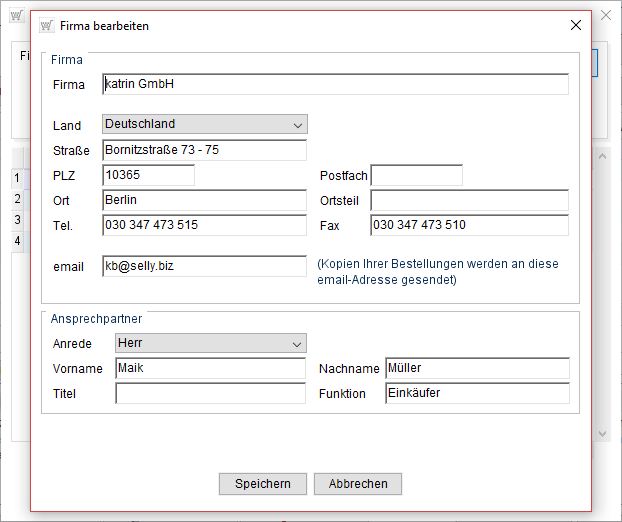622x522 pixels.
Task: Click the Vorname field with Maik
Action: click(x=210, y=368)
